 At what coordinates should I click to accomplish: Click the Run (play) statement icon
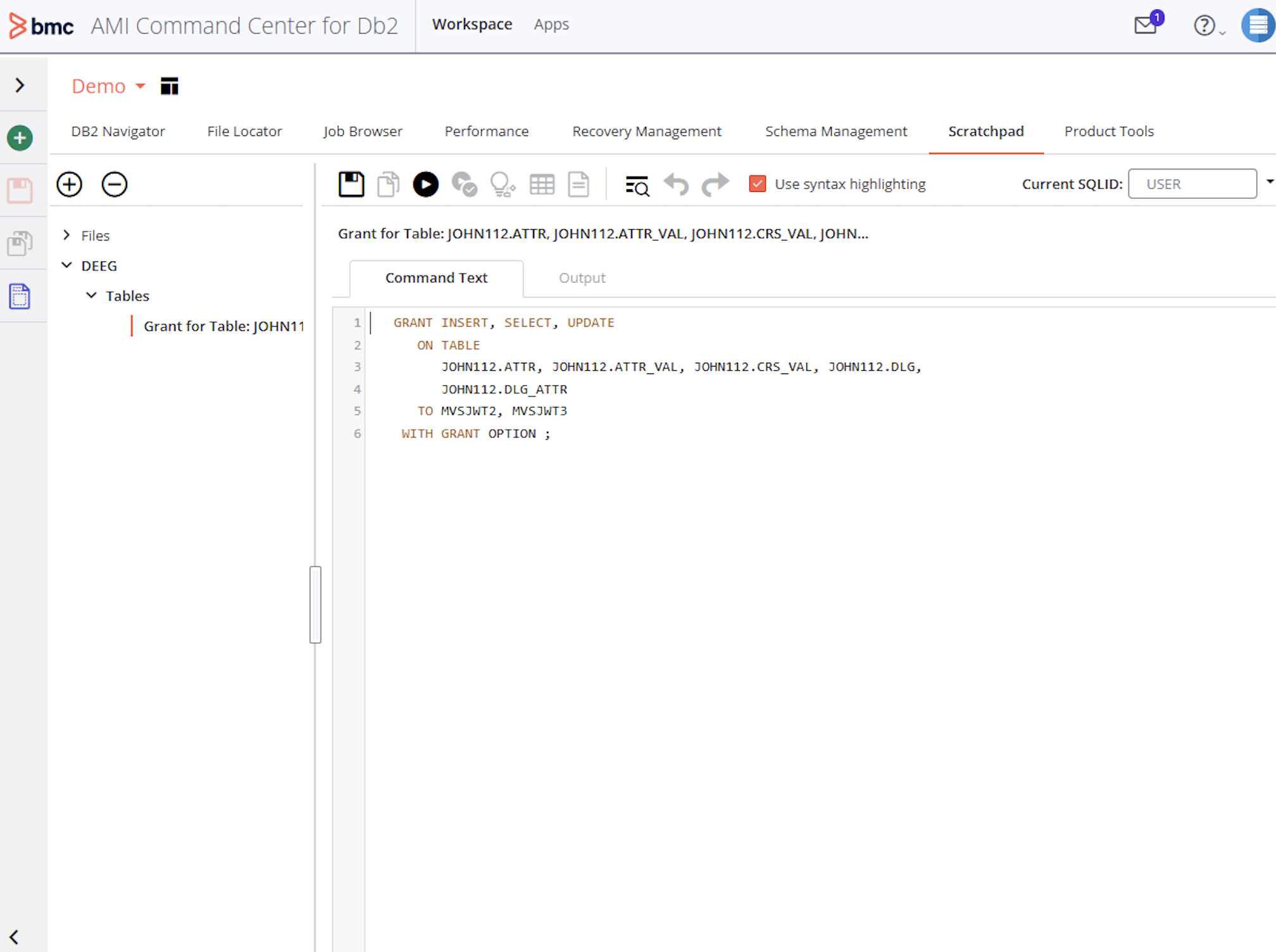click(425, 184)
